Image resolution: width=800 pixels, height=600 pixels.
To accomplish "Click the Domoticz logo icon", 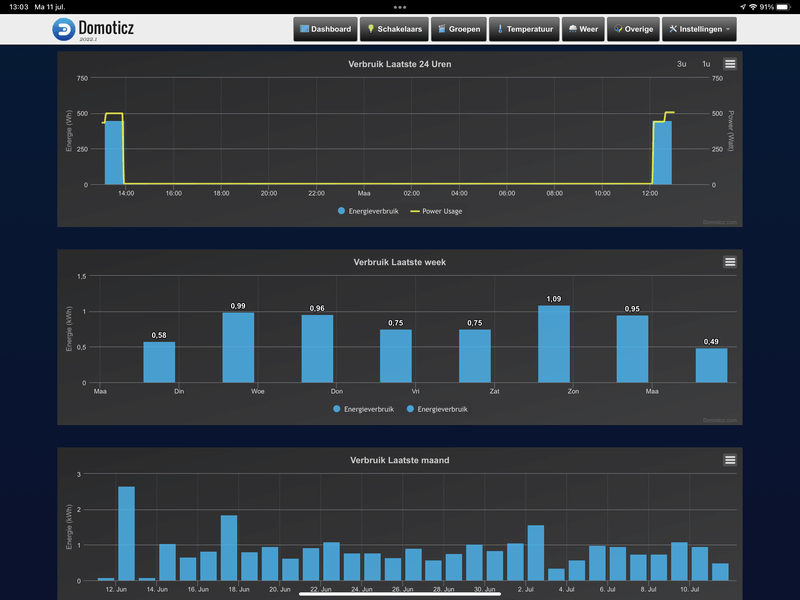I will click(x=64, y=29).
